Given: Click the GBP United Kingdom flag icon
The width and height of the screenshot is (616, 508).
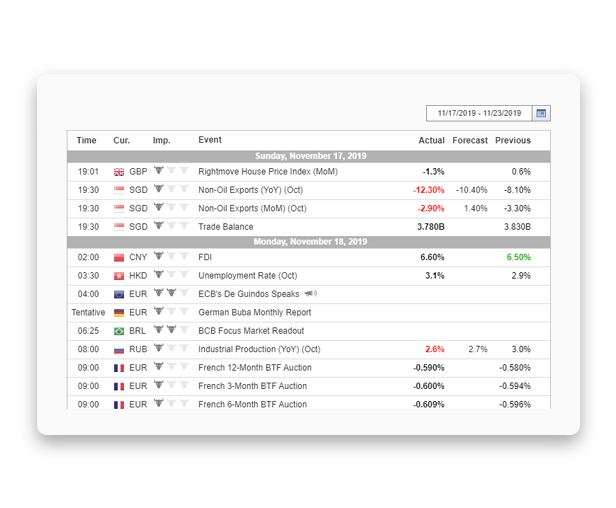Looking at the screenshot, I should point(119,172).
